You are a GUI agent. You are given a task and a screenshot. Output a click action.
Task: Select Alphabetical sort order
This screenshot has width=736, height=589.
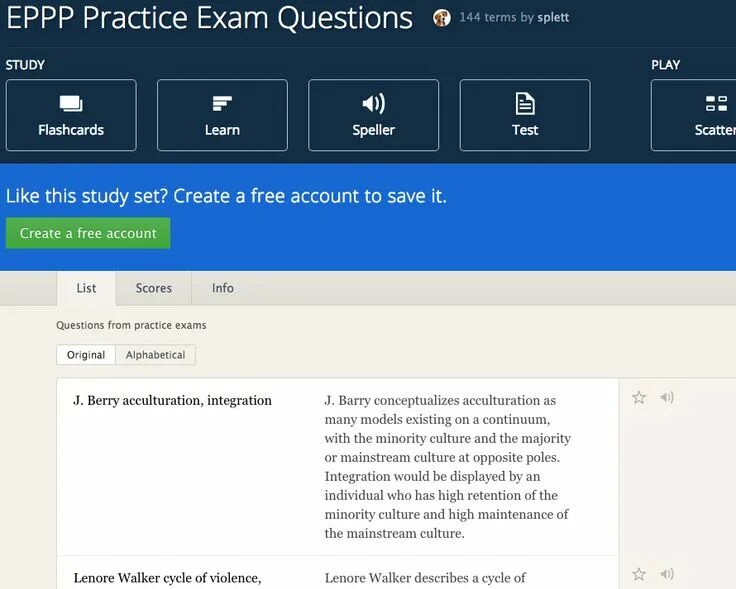coord(155,355)
